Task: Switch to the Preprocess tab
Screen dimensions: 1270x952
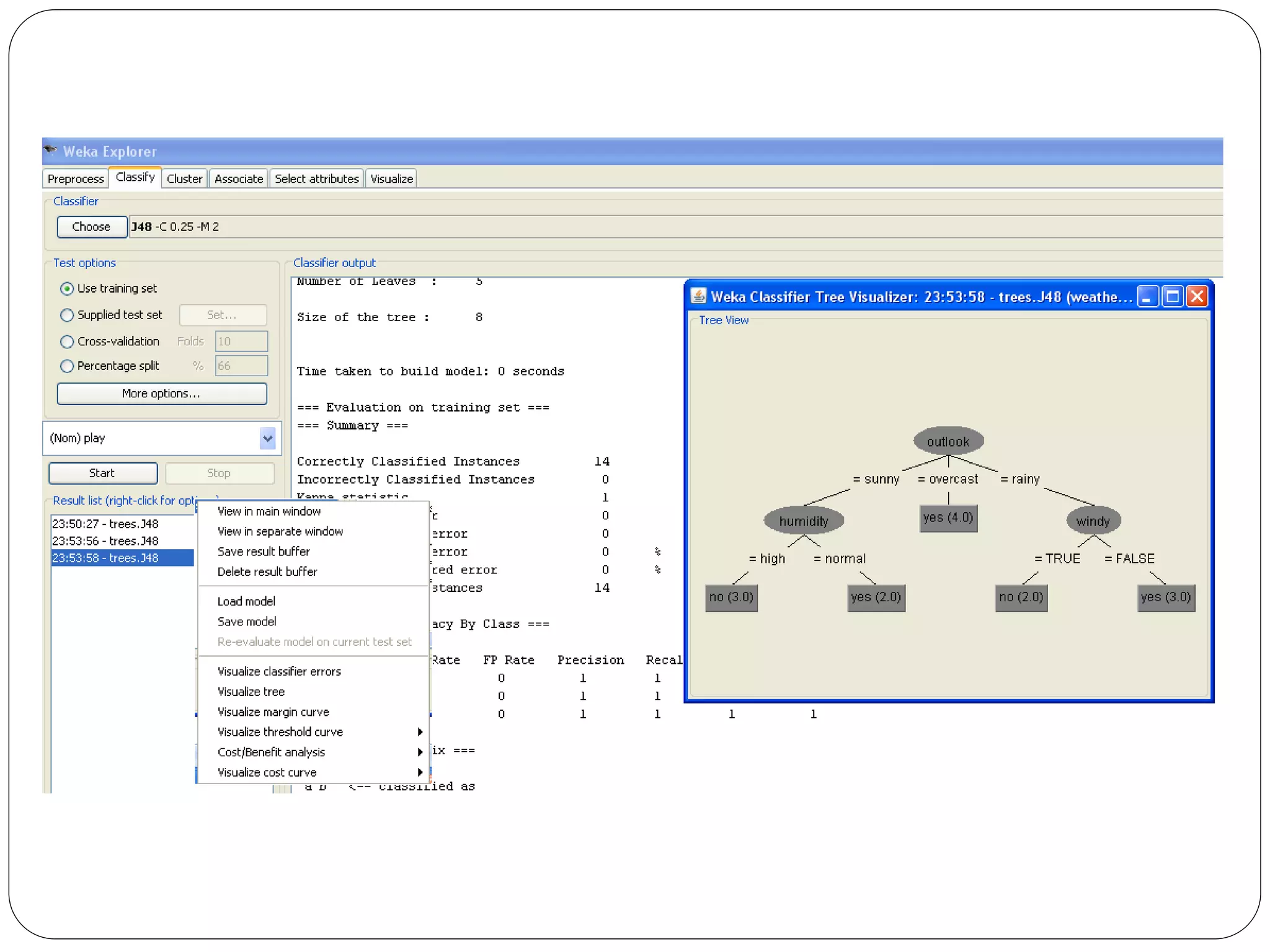Action: coord(76,179)
